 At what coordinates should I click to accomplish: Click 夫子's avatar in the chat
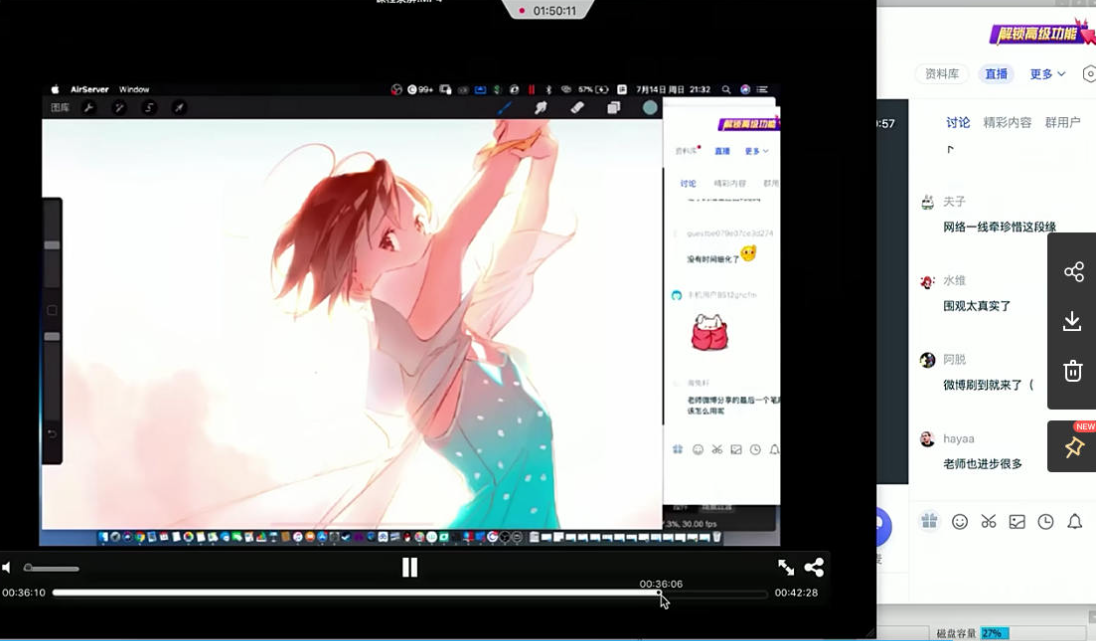pyautogui.click(x=927, y=202)
